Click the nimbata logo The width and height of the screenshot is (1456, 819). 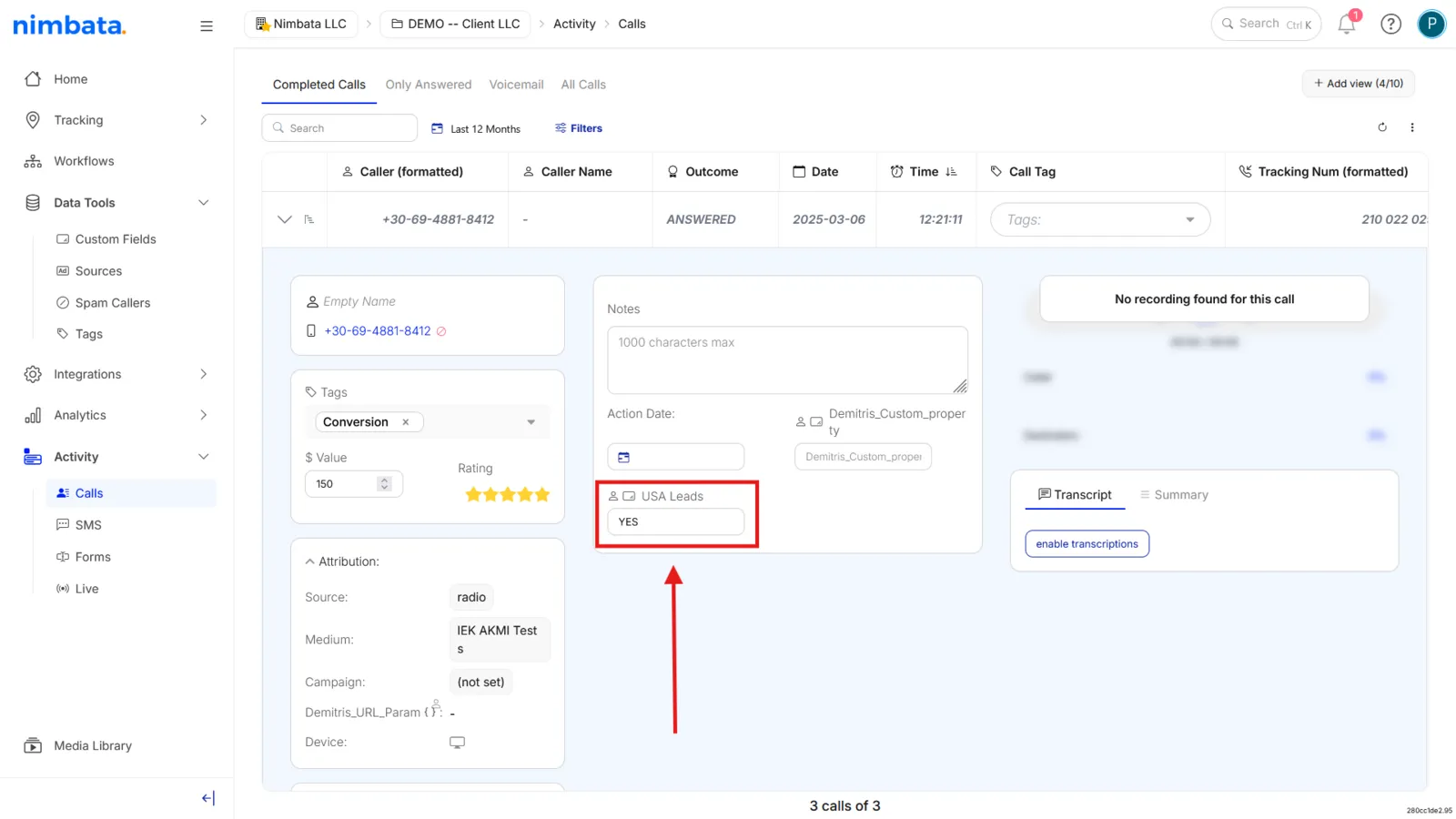click(69, 25)
